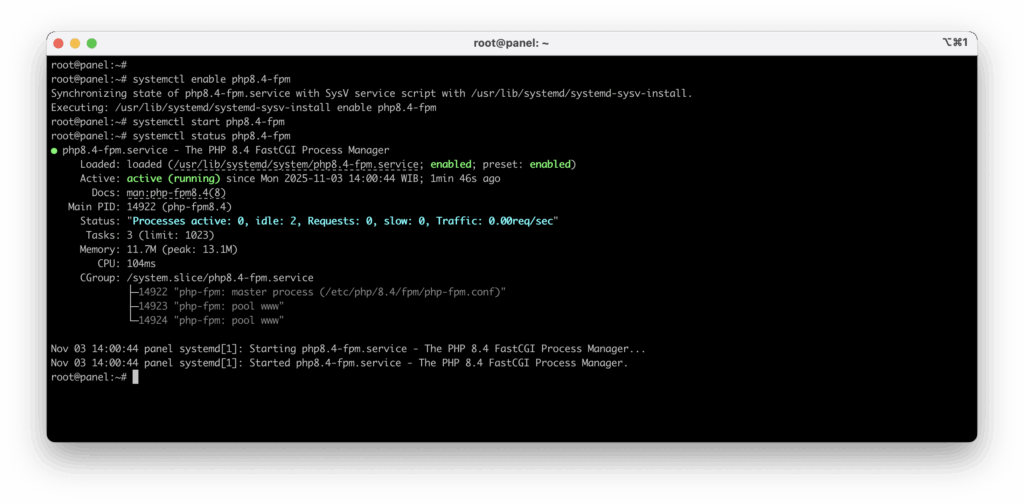Viewport: 1024px width, 504px height.
Task: Place cursor at the final empty prompt
Action: click(x=134, y=377)
